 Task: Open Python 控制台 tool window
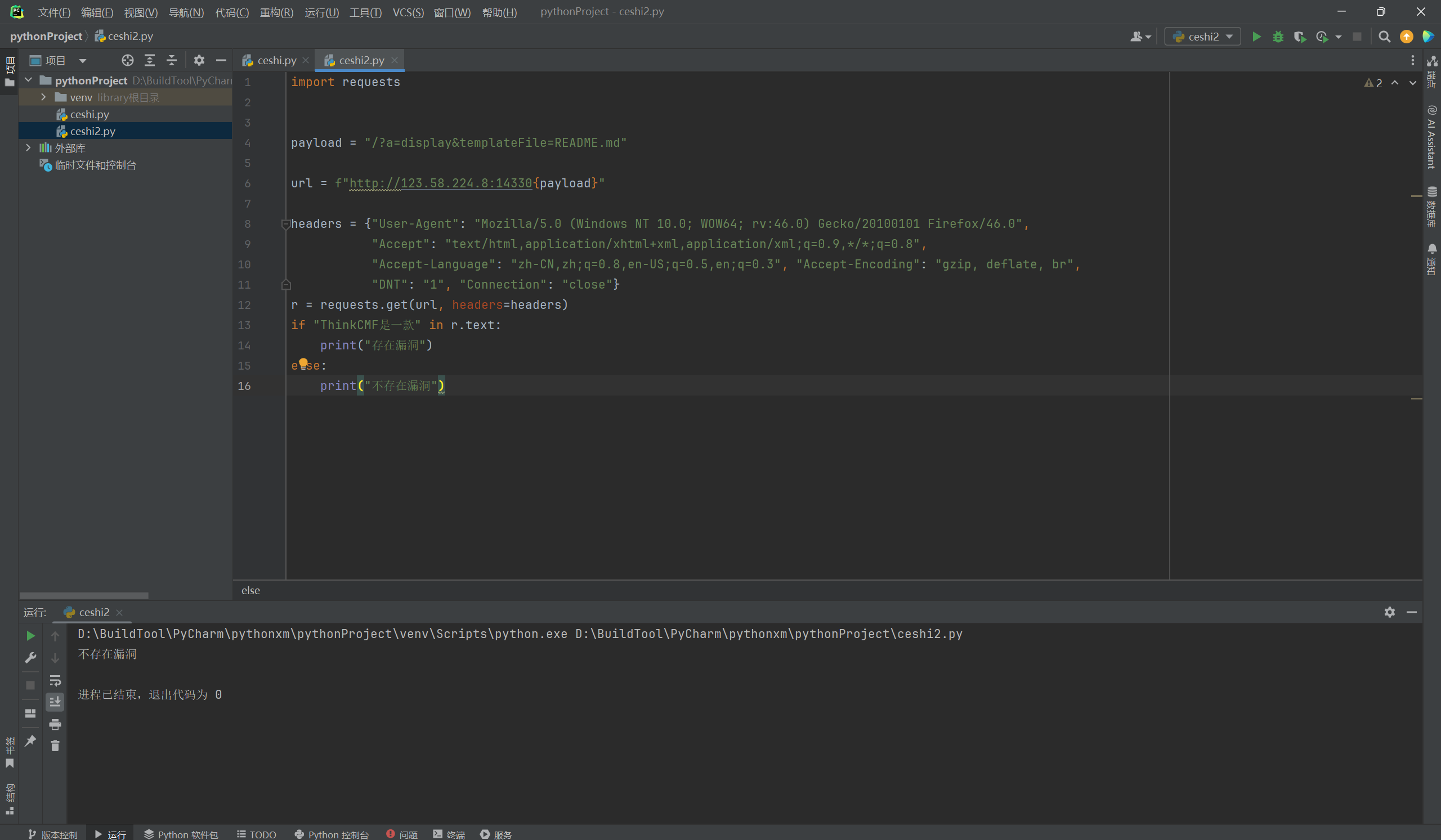pos(332,834)
